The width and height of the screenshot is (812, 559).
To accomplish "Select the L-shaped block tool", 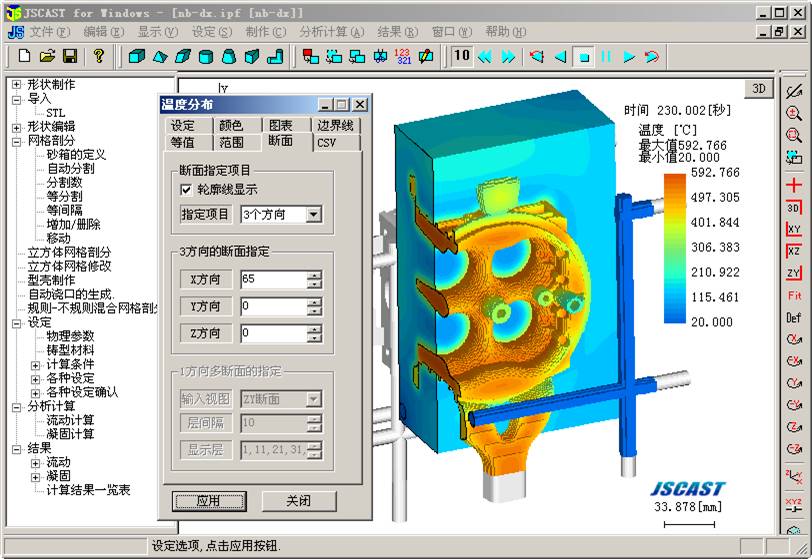I will [275, 56].
